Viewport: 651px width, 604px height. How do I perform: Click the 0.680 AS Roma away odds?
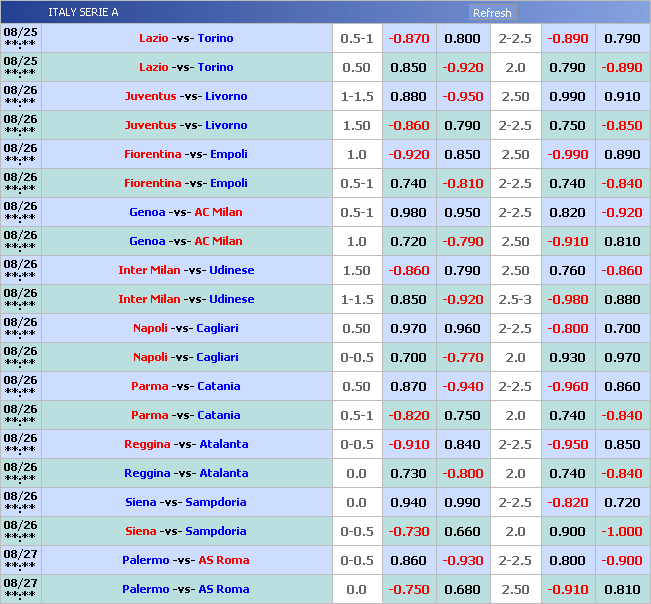tap(462, 589)
